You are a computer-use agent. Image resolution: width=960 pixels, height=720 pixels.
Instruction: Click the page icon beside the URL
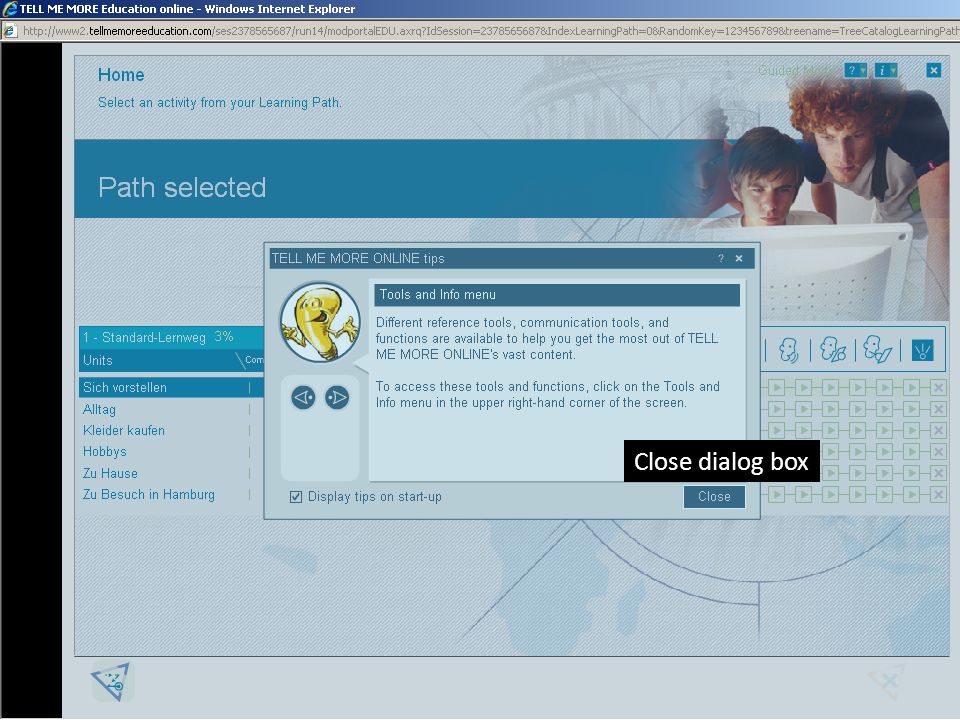10,31
